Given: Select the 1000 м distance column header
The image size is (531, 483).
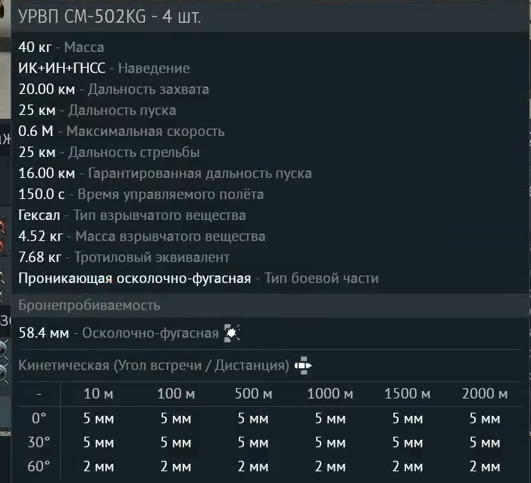Looking at the screenshot, I should 330,394.
